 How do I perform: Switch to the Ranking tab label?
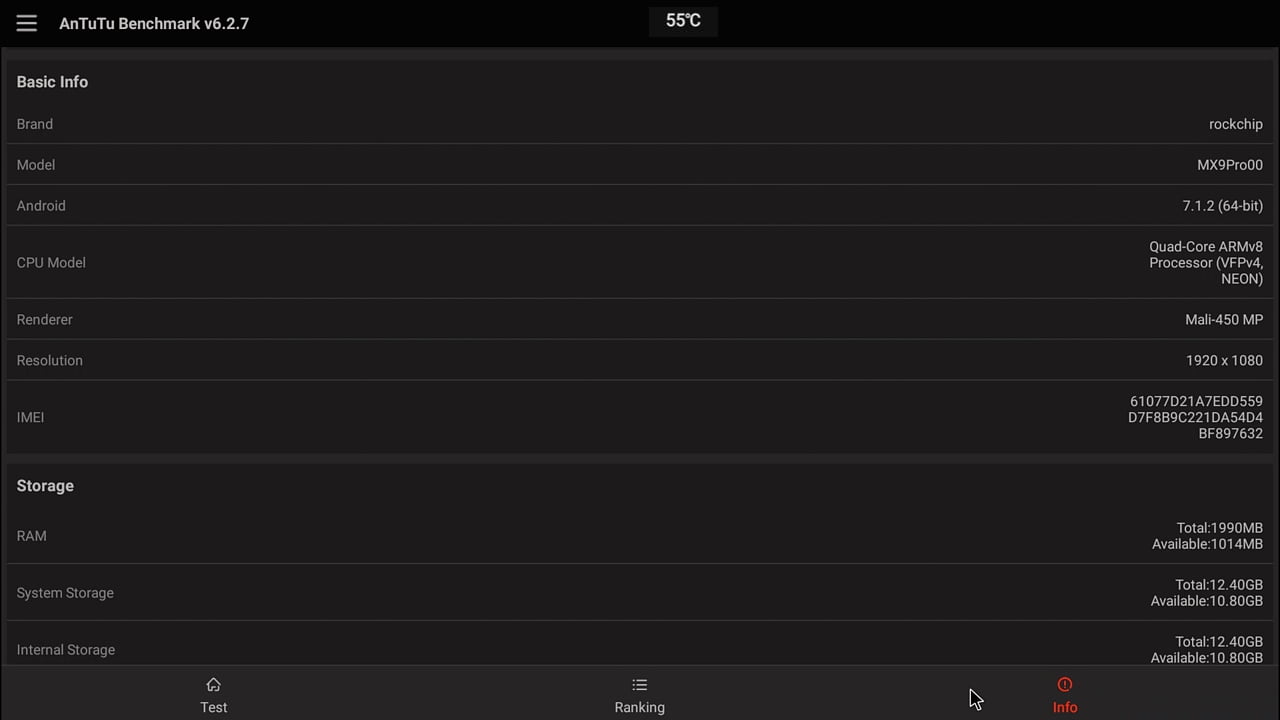click(x=640, y=707)
